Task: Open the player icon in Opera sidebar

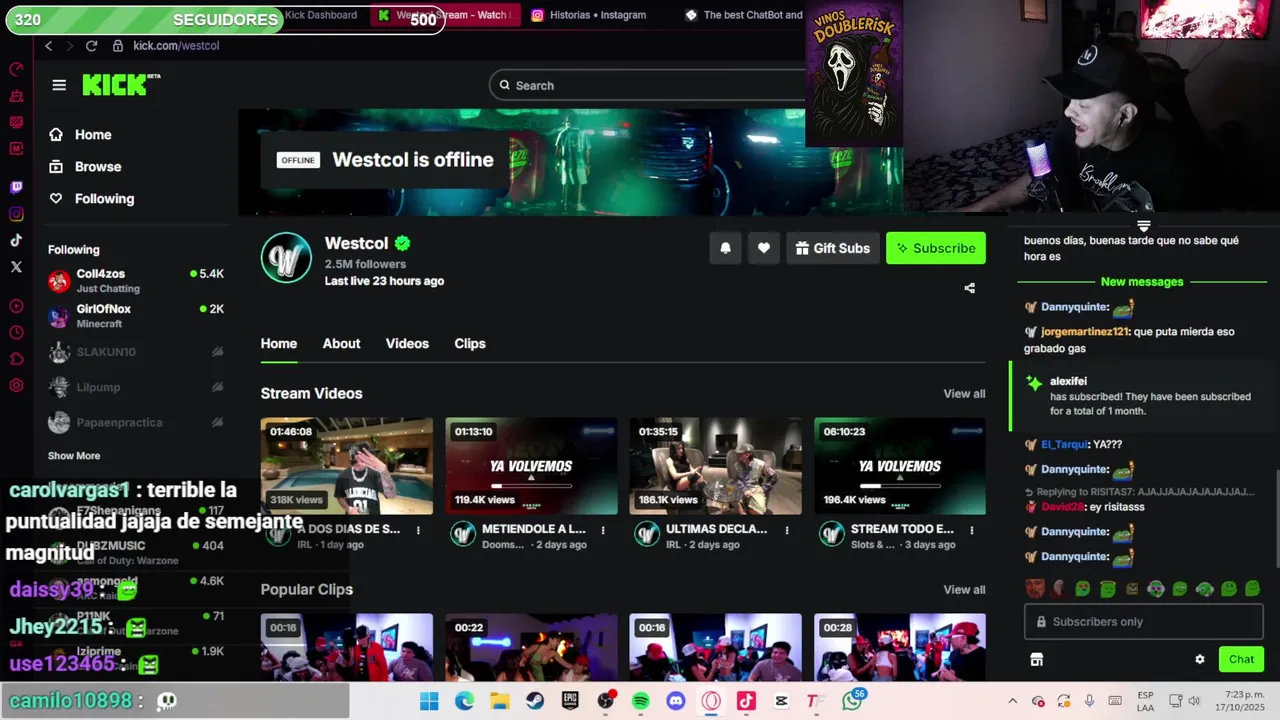Action: [16, 306]
